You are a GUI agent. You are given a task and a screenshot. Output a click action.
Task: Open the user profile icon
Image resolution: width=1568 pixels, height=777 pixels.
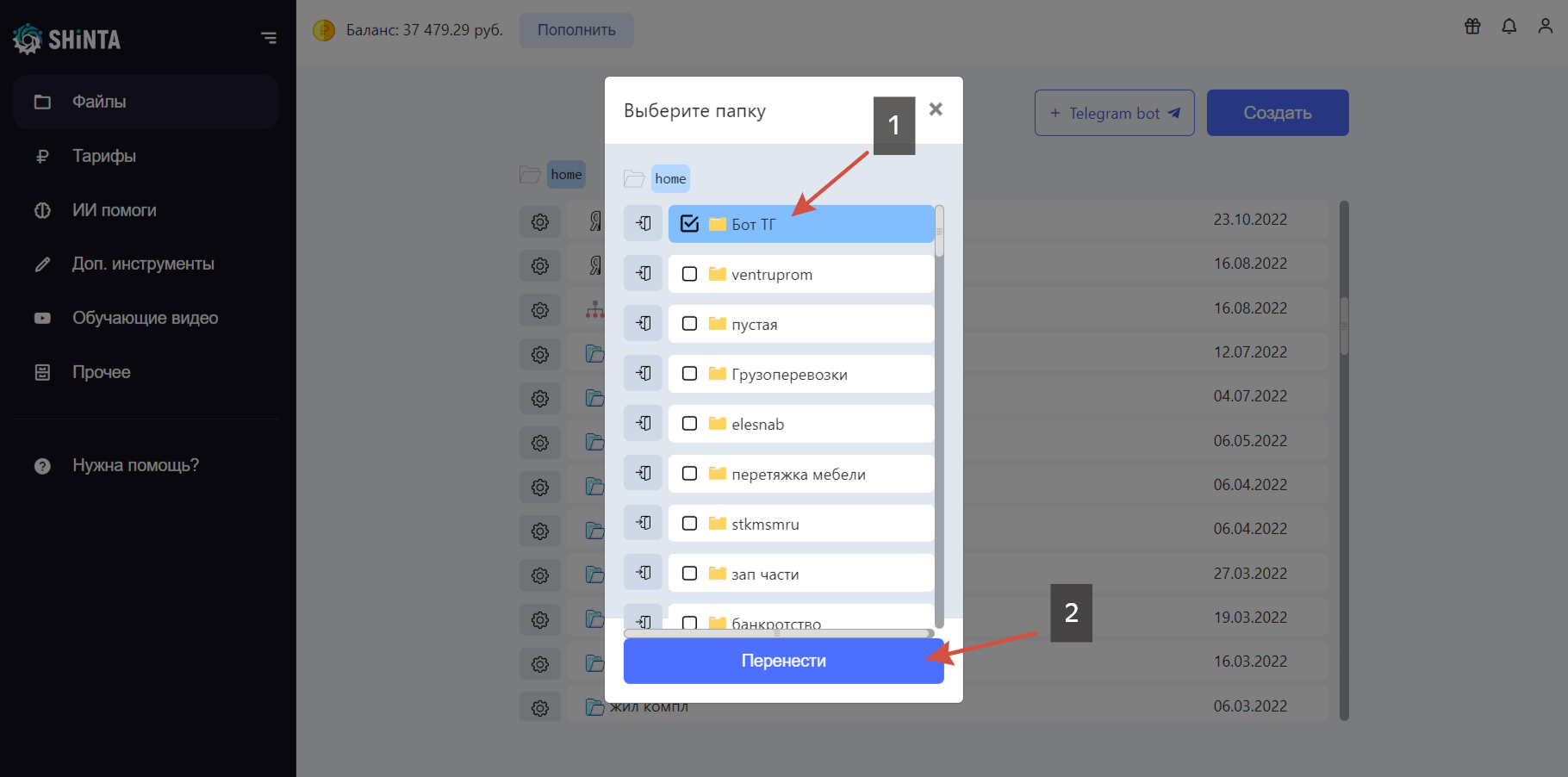point(1545,27)
